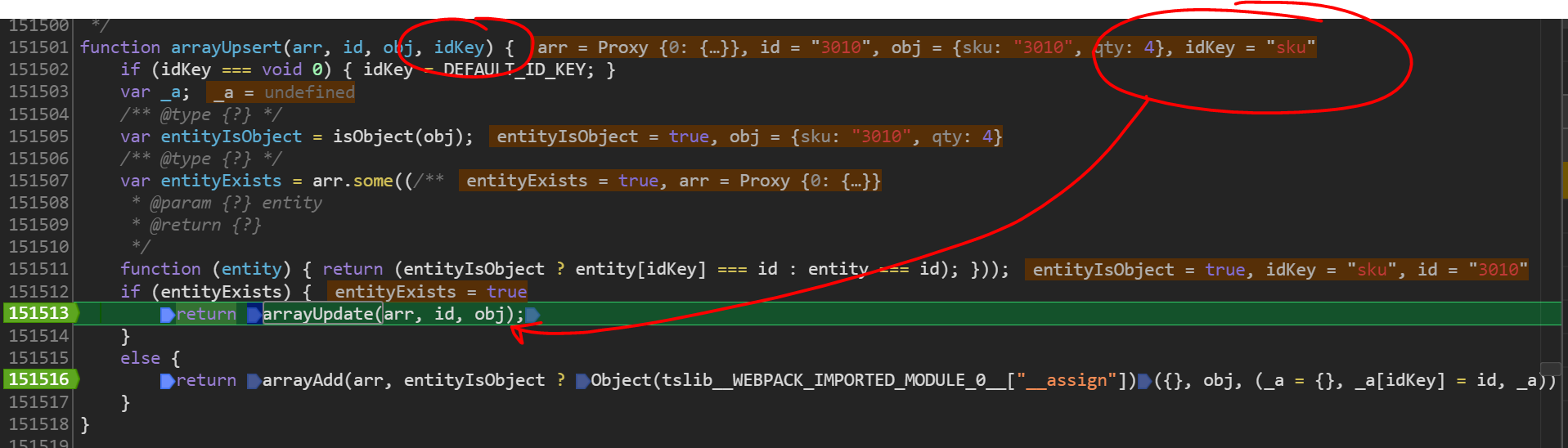Remove the breakpoint on line 151513

pyautogui.click(x=39, y=313)
